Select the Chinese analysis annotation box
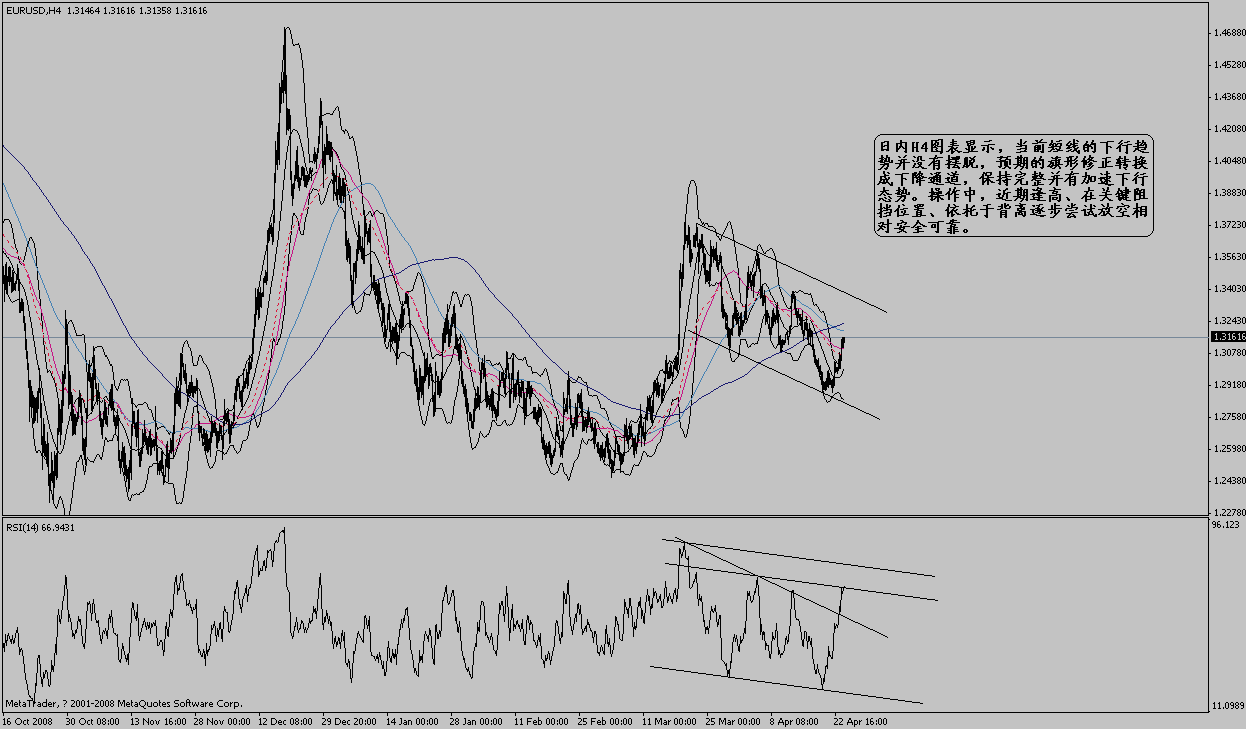 [1013, 186]
